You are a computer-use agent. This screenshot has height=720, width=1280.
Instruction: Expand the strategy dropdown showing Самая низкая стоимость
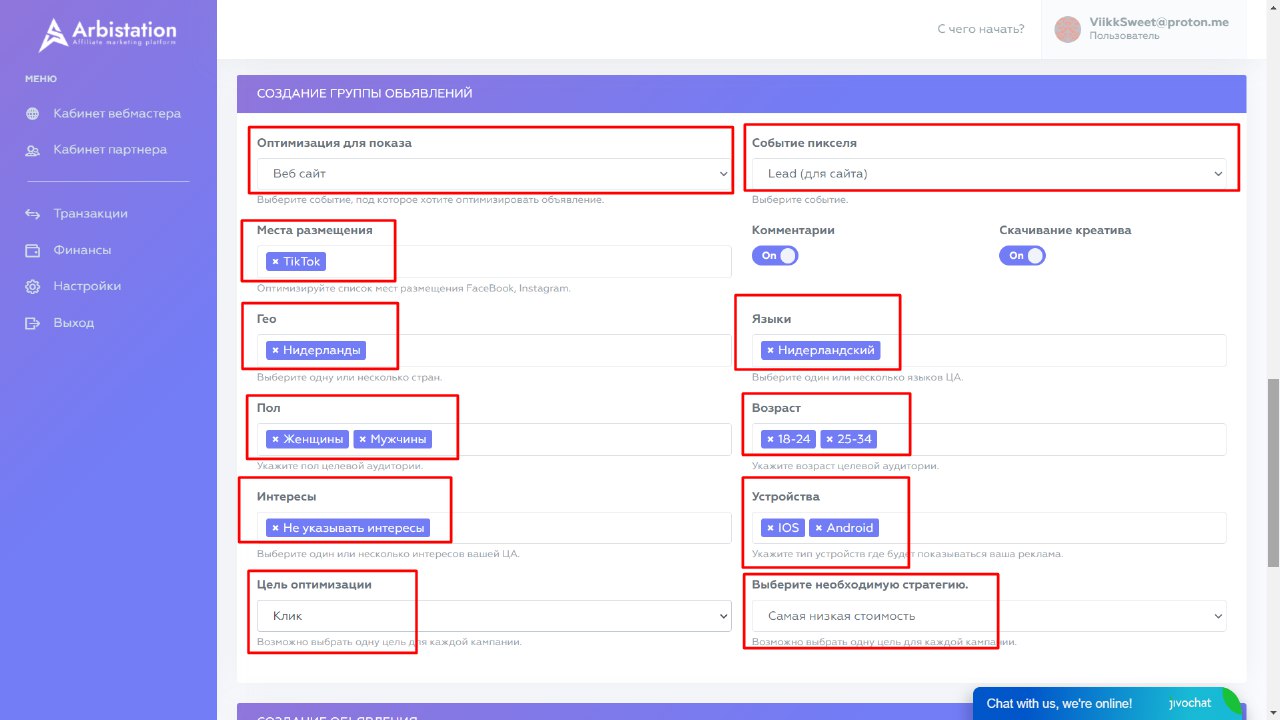click(989, 616)
